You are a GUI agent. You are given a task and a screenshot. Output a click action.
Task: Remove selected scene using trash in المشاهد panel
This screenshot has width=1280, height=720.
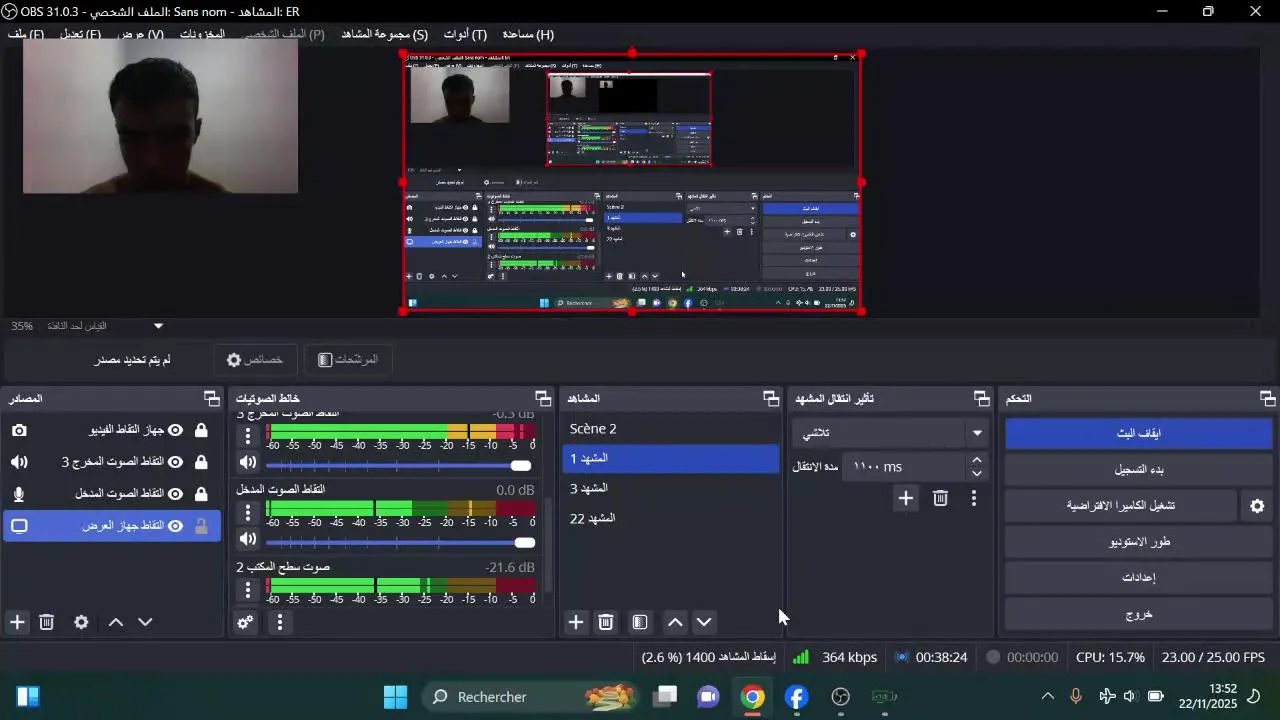pos(606,622)
